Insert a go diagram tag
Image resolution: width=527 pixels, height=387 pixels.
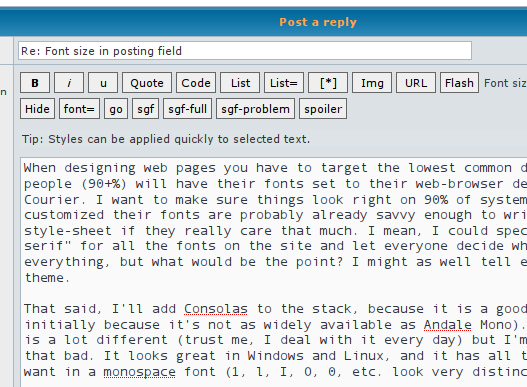coord(116,109)
